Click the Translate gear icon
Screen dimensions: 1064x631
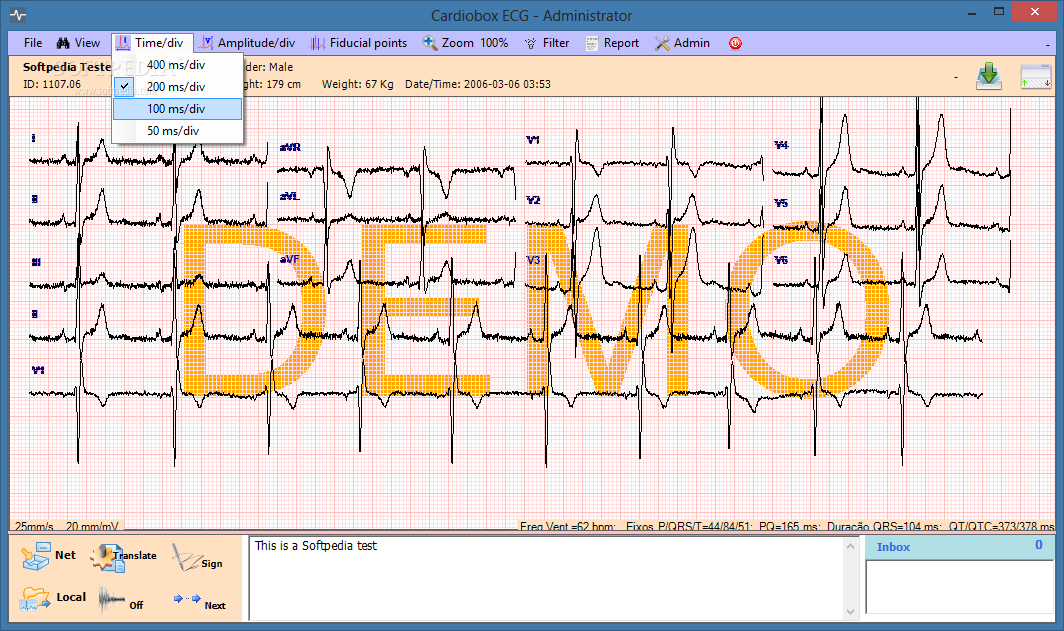tap(108, 557)
